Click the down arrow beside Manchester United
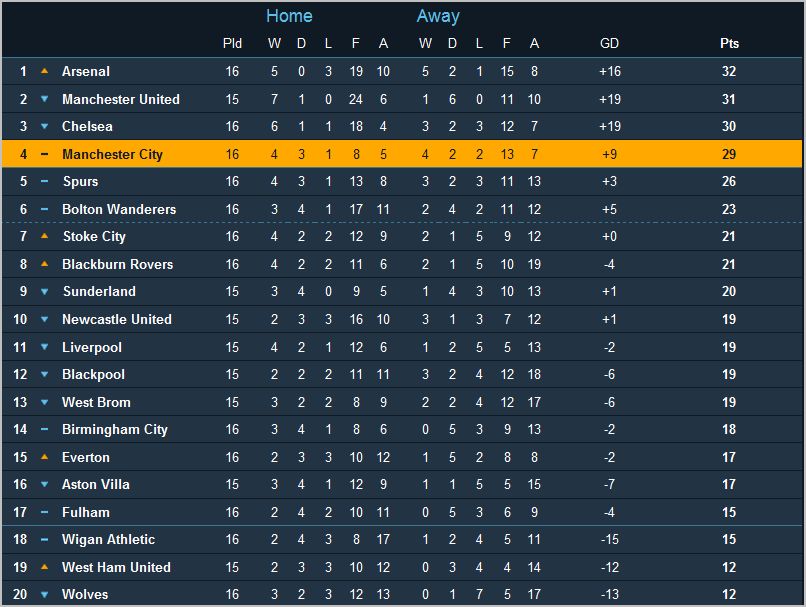 (44, 99)
